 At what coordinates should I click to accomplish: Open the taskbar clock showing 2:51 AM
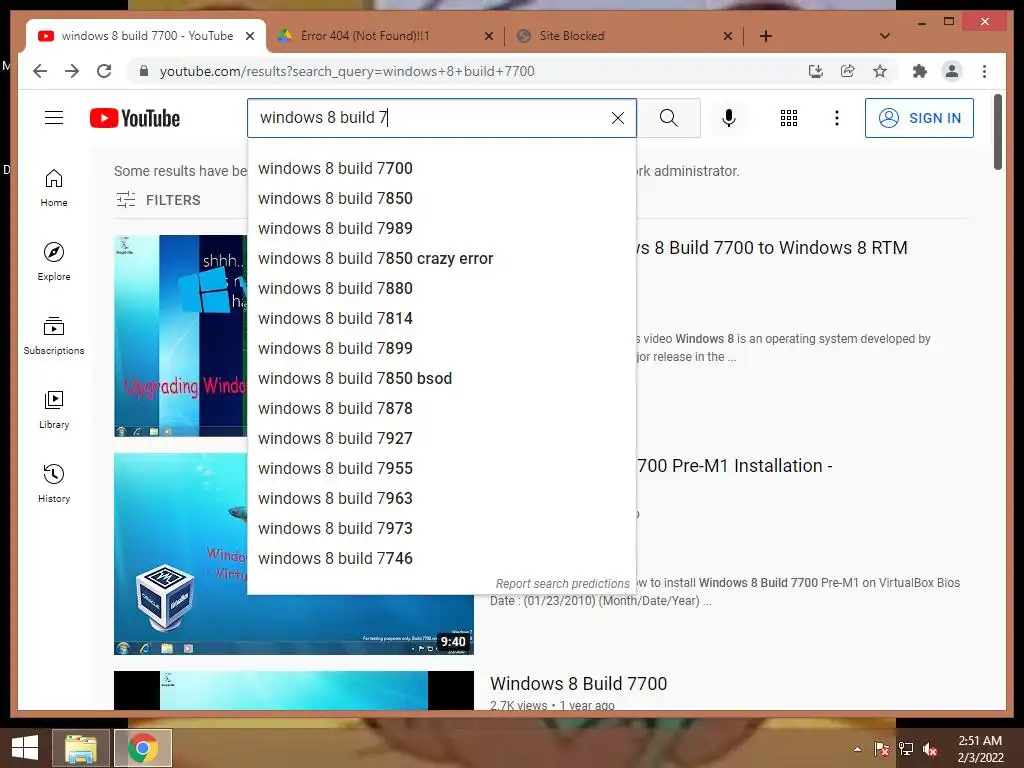pyautogui.click(x=980, y=749)
